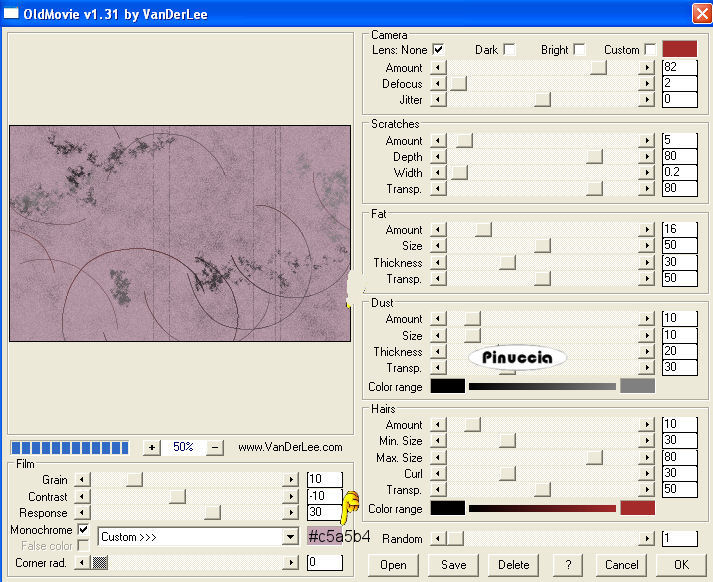Click the black Dust color range swatch
Image resolution: width=713 pixels, height=582 pixels.
(447, 386)
